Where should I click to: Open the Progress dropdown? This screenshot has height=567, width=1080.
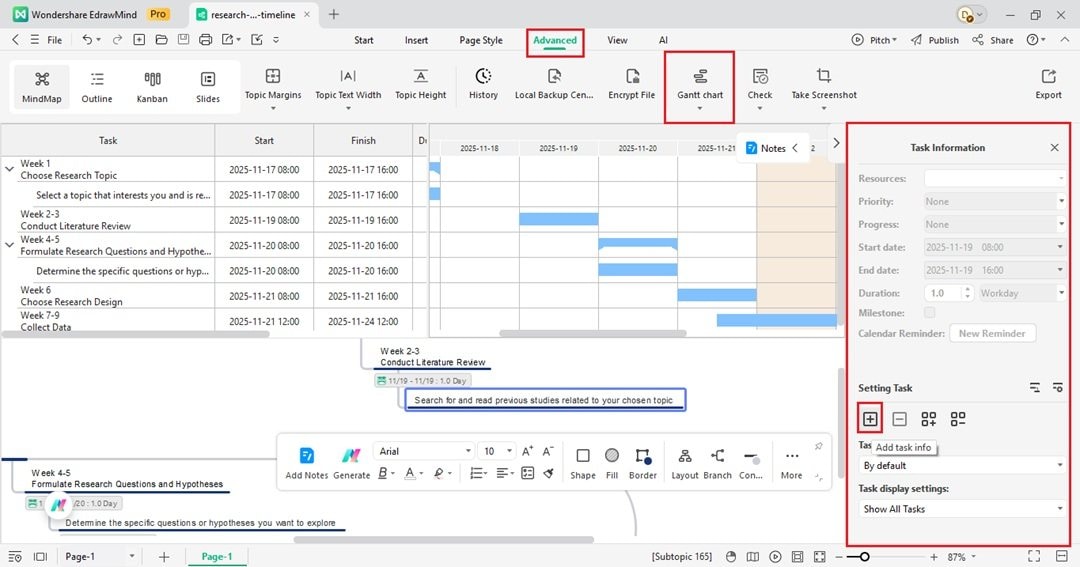995,224
